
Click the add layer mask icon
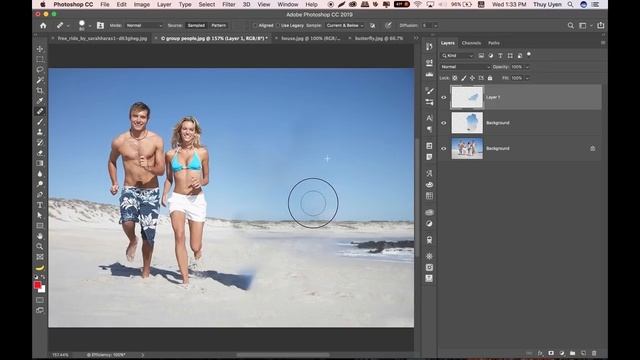click(x=551, y=353)
